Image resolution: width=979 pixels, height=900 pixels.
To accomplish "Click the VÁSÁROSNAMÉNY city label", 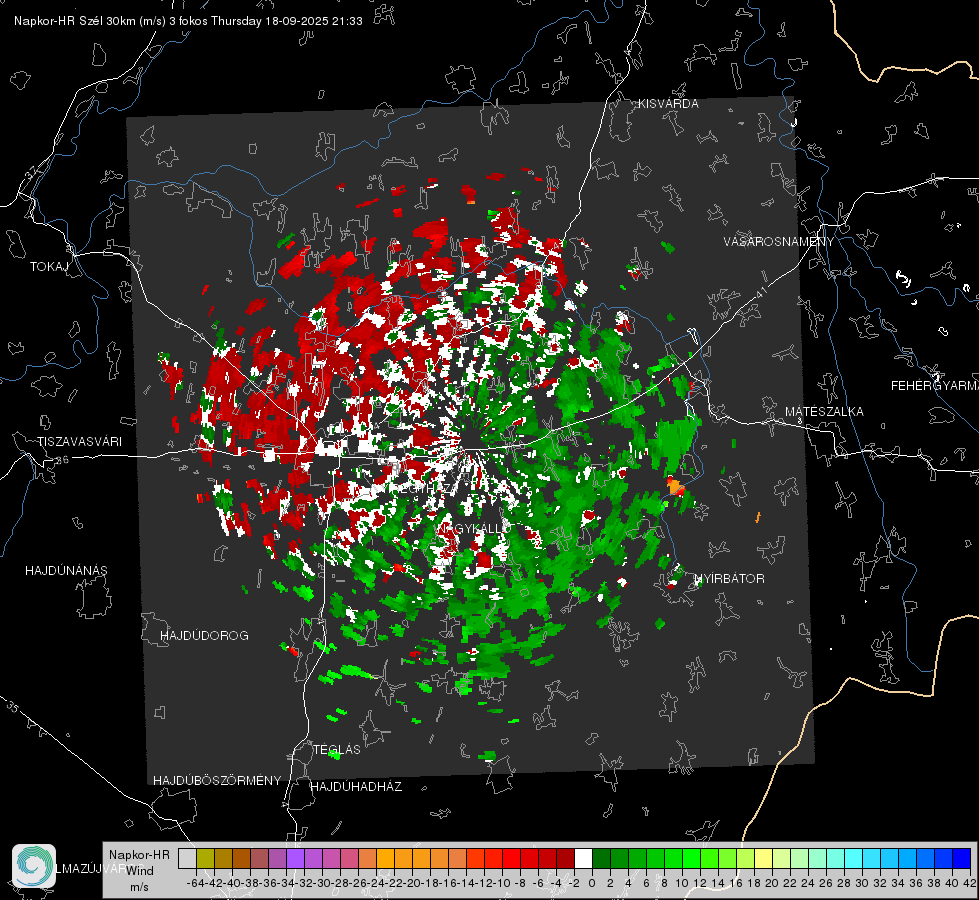I will click(779, 242).
